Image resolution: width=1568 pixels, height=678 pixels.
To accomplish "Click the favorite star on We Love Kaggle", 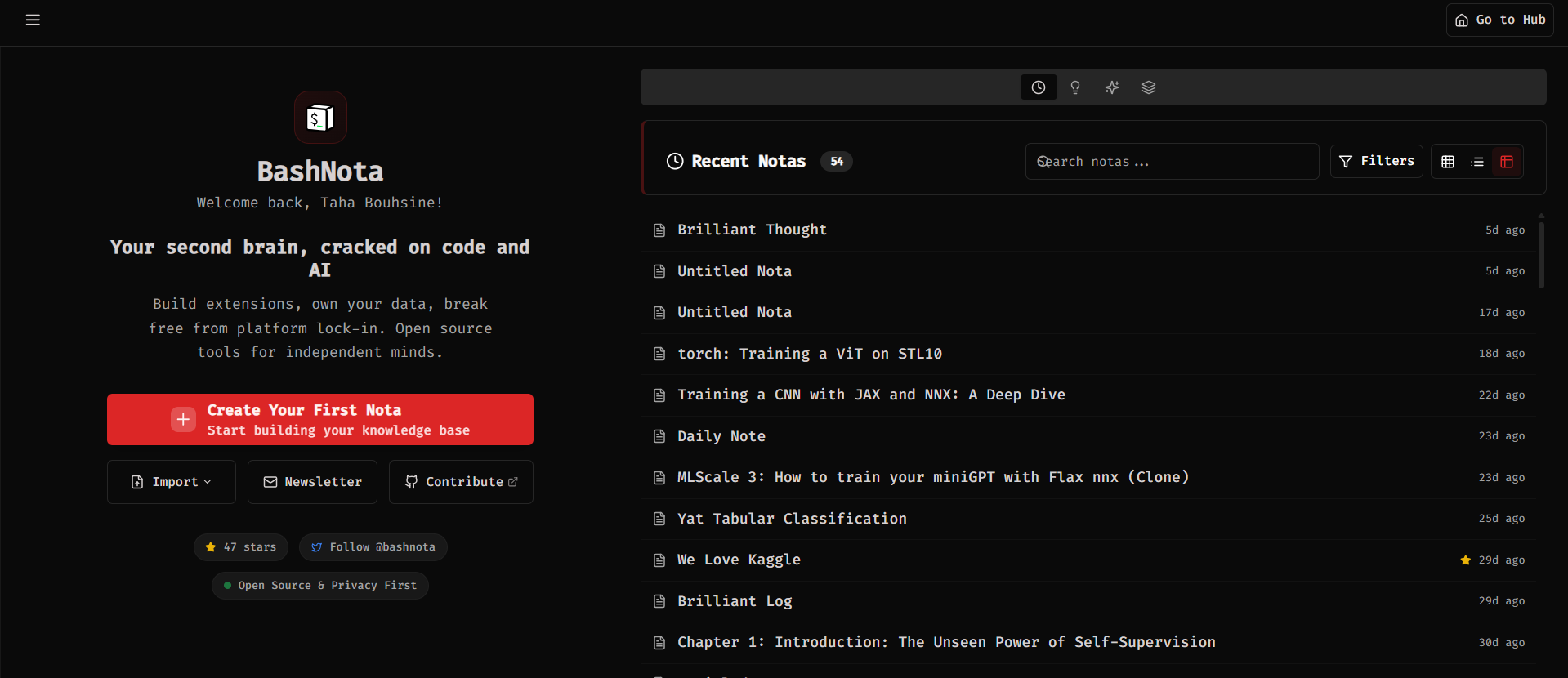I will [1466, 560].
